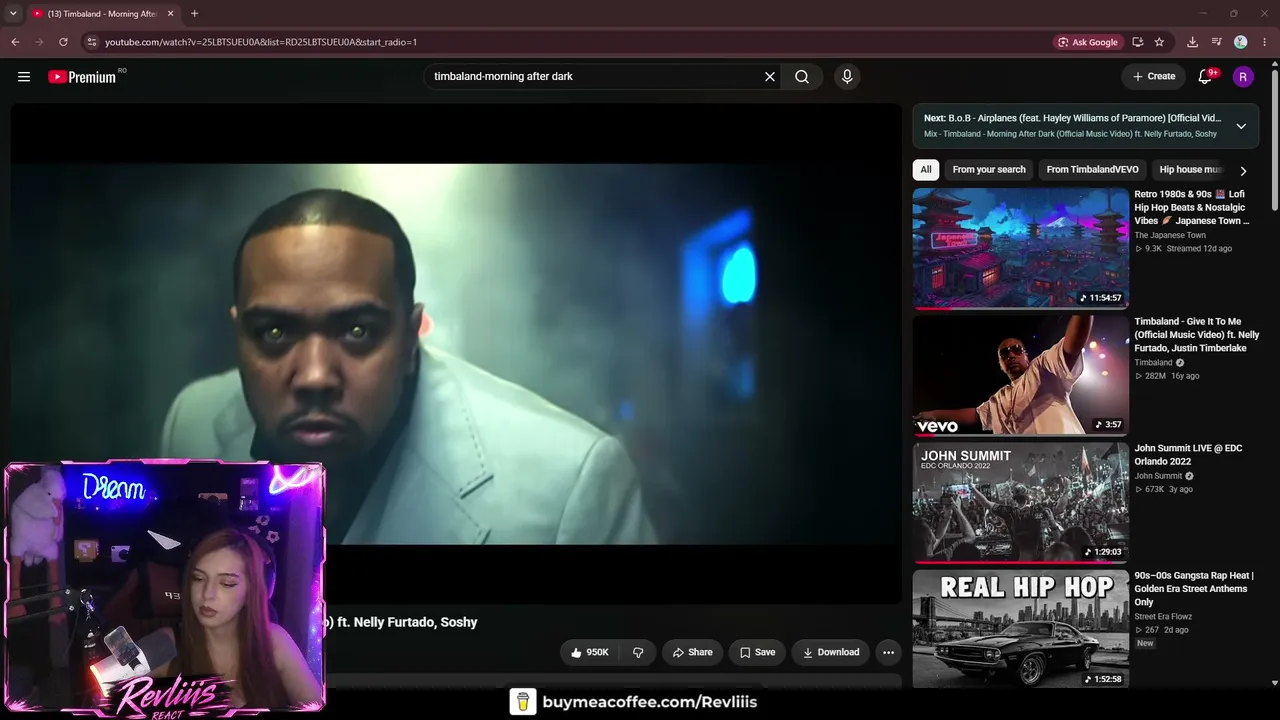
Task: Play John Summit EDC Orlando thumbnail
Action: pyautogui.click(x=1020, y=502)
